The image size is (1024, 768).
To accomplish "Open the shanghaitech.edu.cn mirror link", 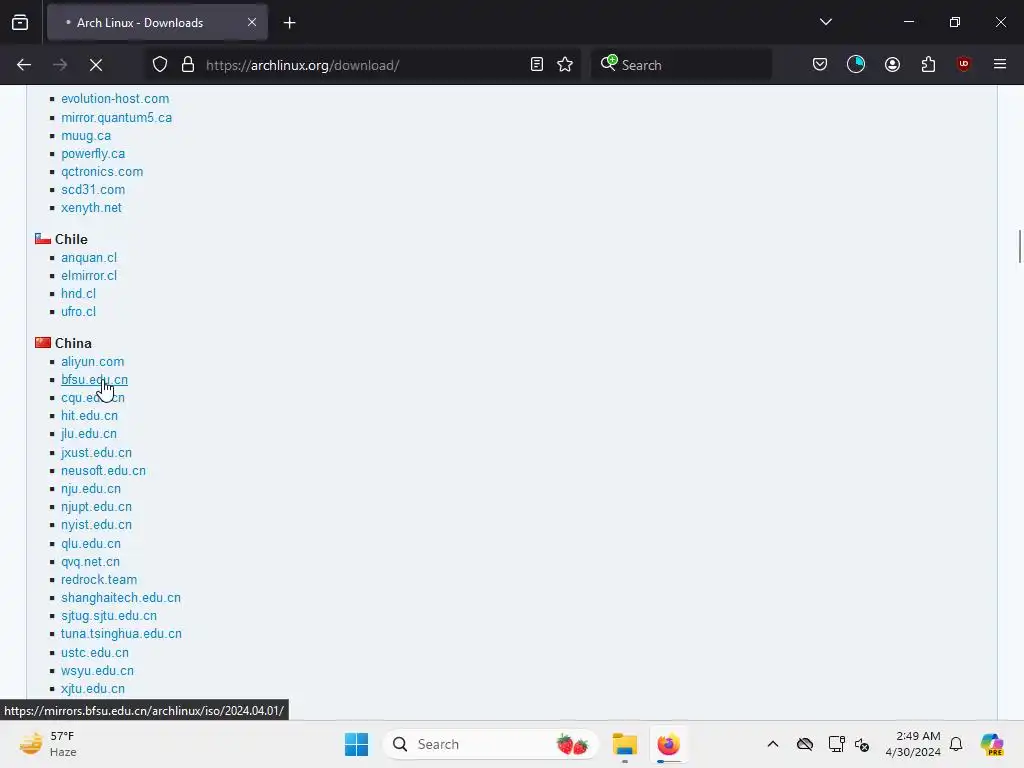I will tap(121, 598).
